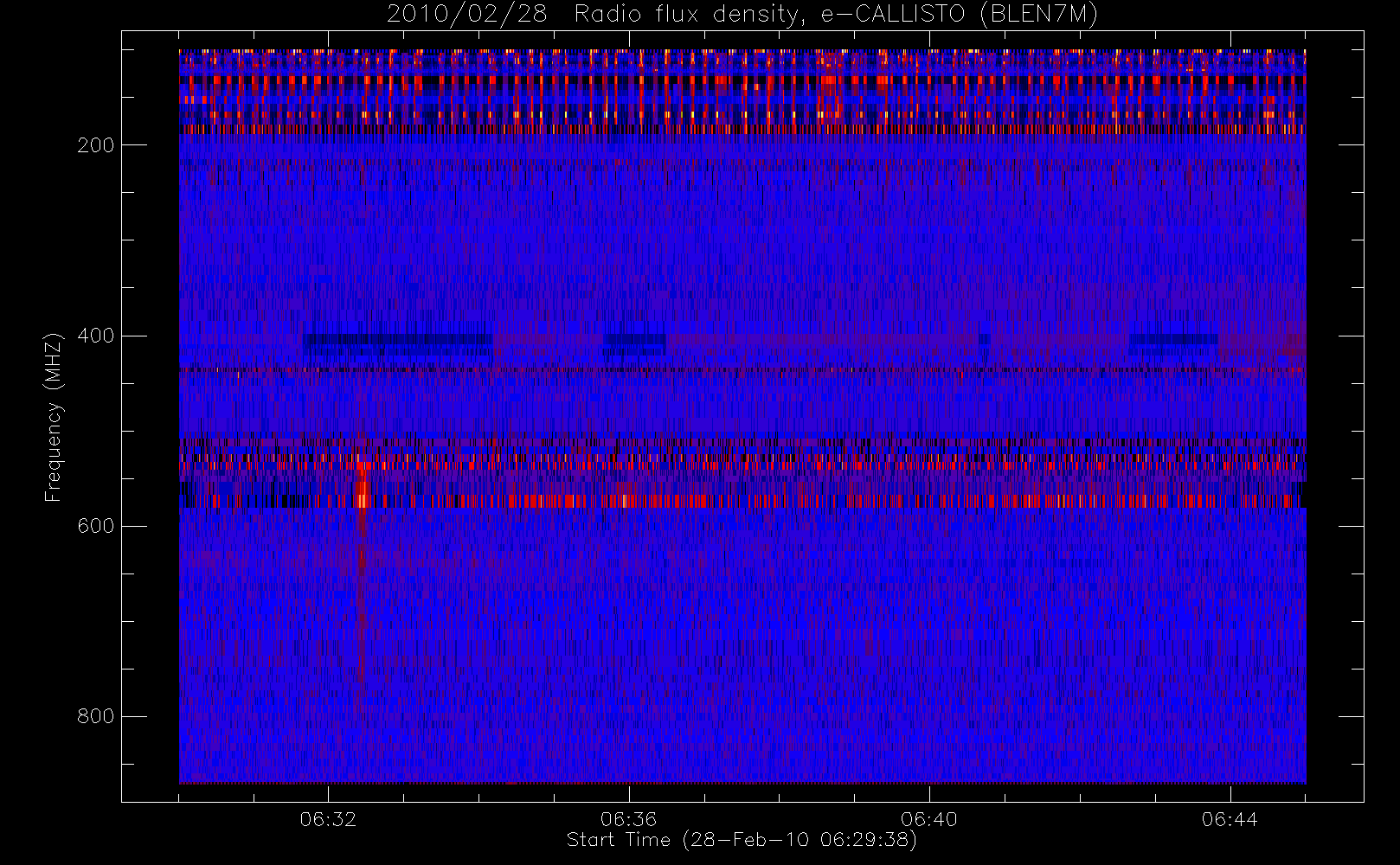Click the 06:44 time tick label
Screen dimensions: 1400x865
pos(1230,819)
